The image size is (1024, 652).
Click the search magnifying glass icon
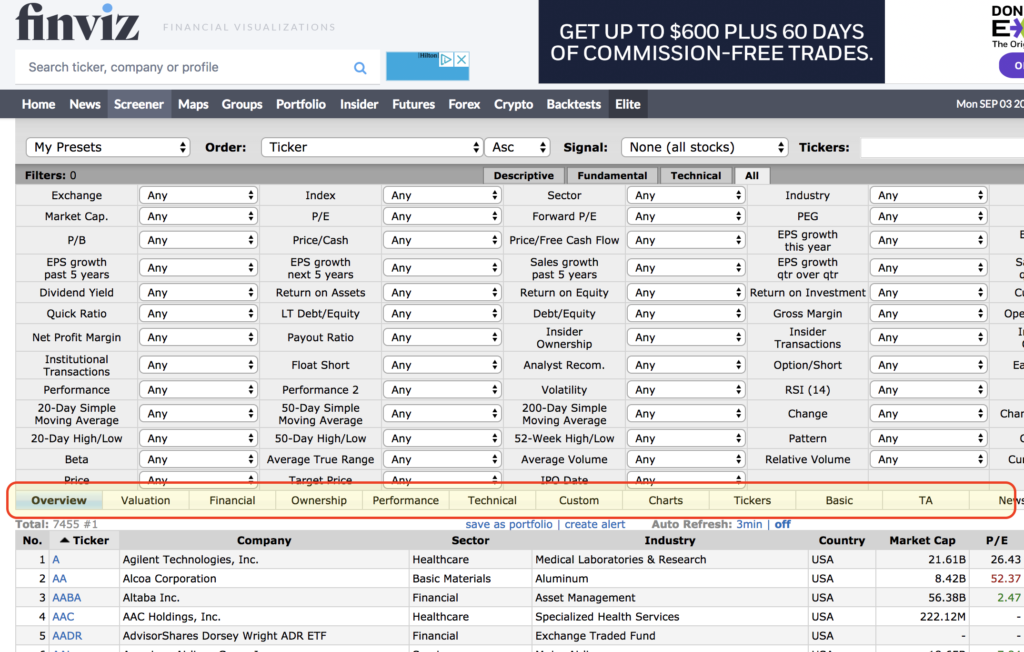tap(360, 68)
